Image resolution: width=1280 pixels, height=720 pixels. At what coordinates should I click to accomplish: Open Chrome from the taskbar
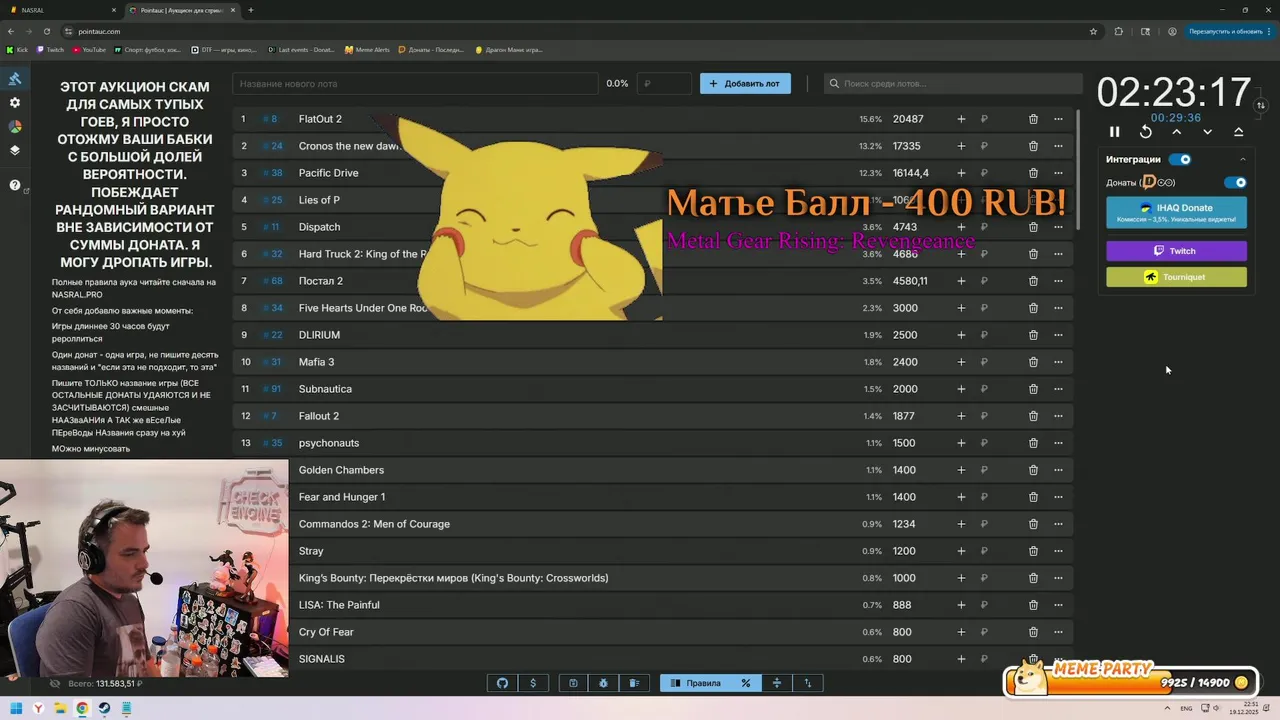pyautogui.click(x=82, y=709)
